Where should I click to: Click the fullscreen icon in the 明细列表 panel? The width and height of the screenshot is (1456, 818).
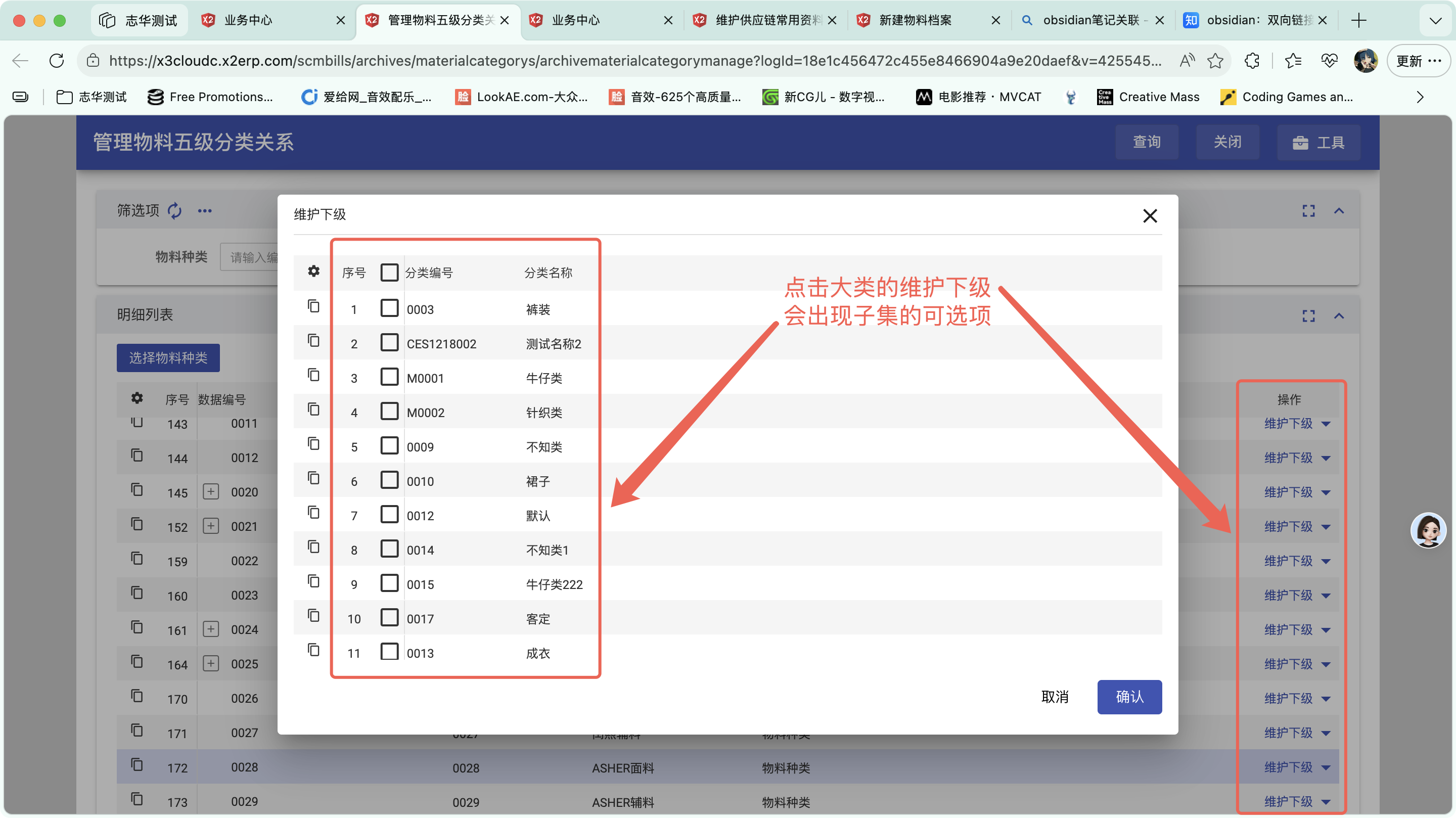pyautogui.click(x=1308, y=316)
